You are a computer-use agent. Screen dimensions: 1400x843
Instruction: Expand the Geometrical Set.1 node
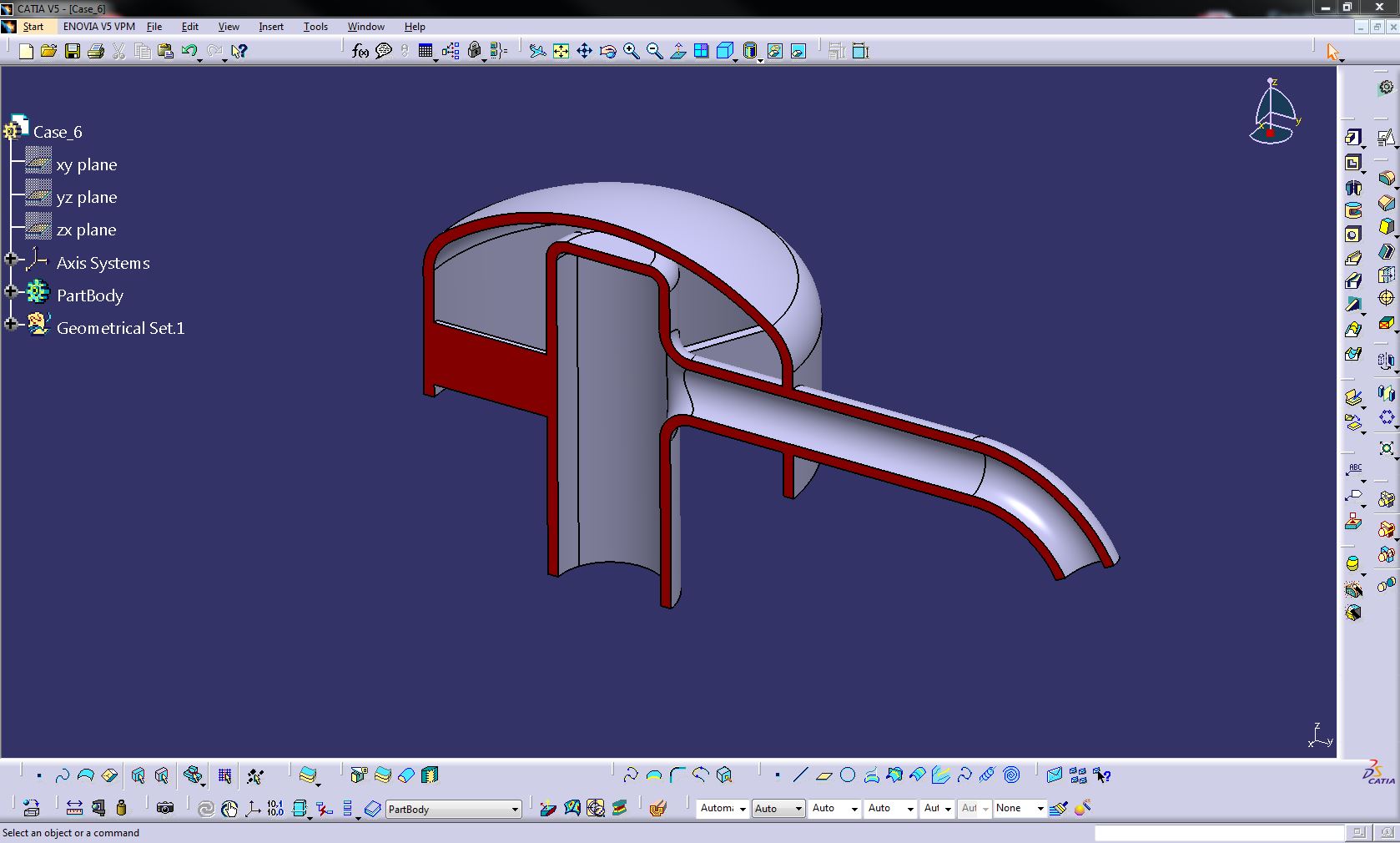(11, 324)
